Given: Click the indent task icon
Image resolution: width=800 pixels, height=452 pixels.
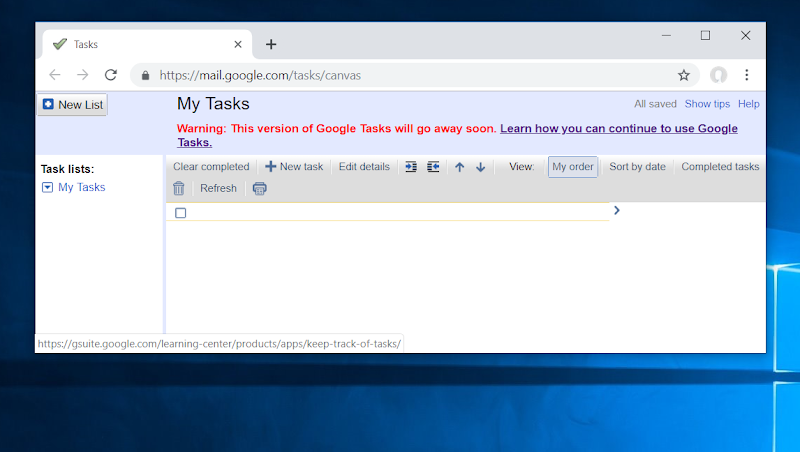Looking at the screenshot, I should point(411,167).
